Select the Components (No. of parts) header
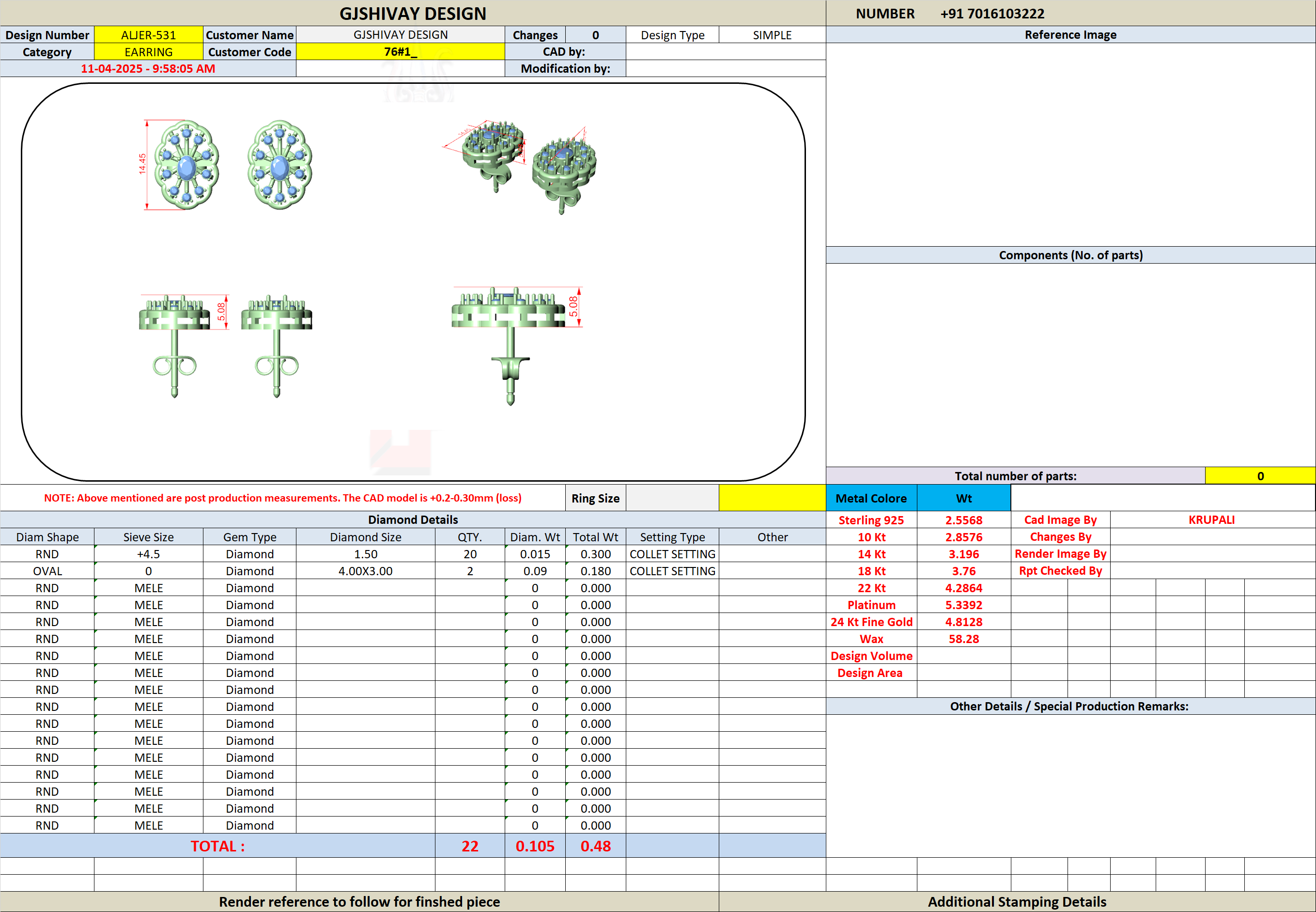 coord(1070,255)
